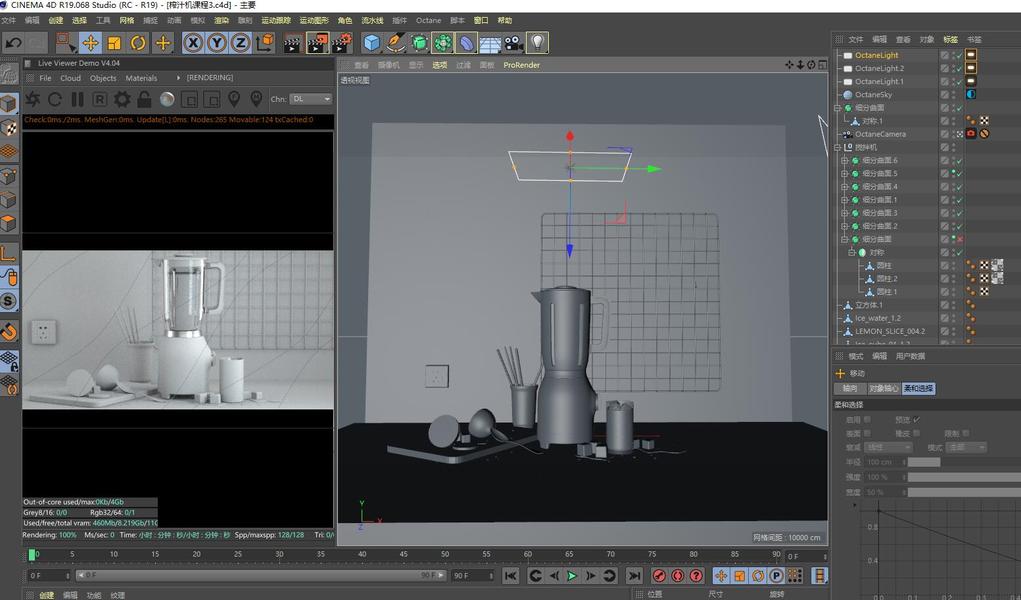Select OctaneCamera in object tree
Image resolution: width=1021 pixels, height=600 pixels.
(880, 134)
